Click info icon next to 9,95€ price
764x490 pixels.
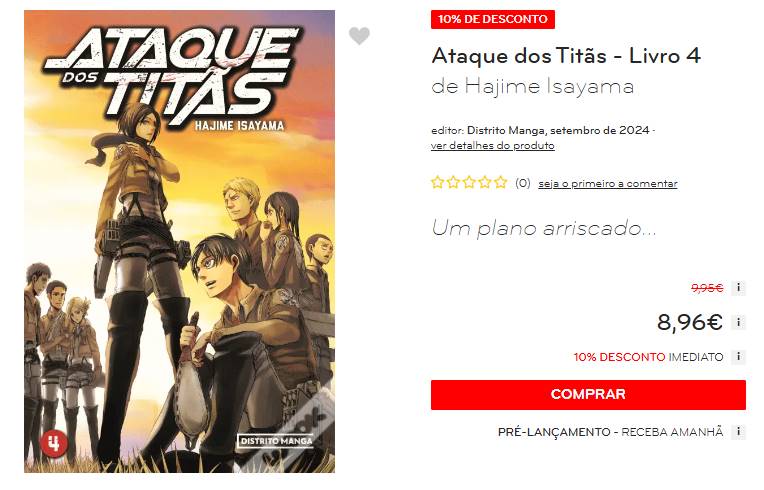click(738, 288)
